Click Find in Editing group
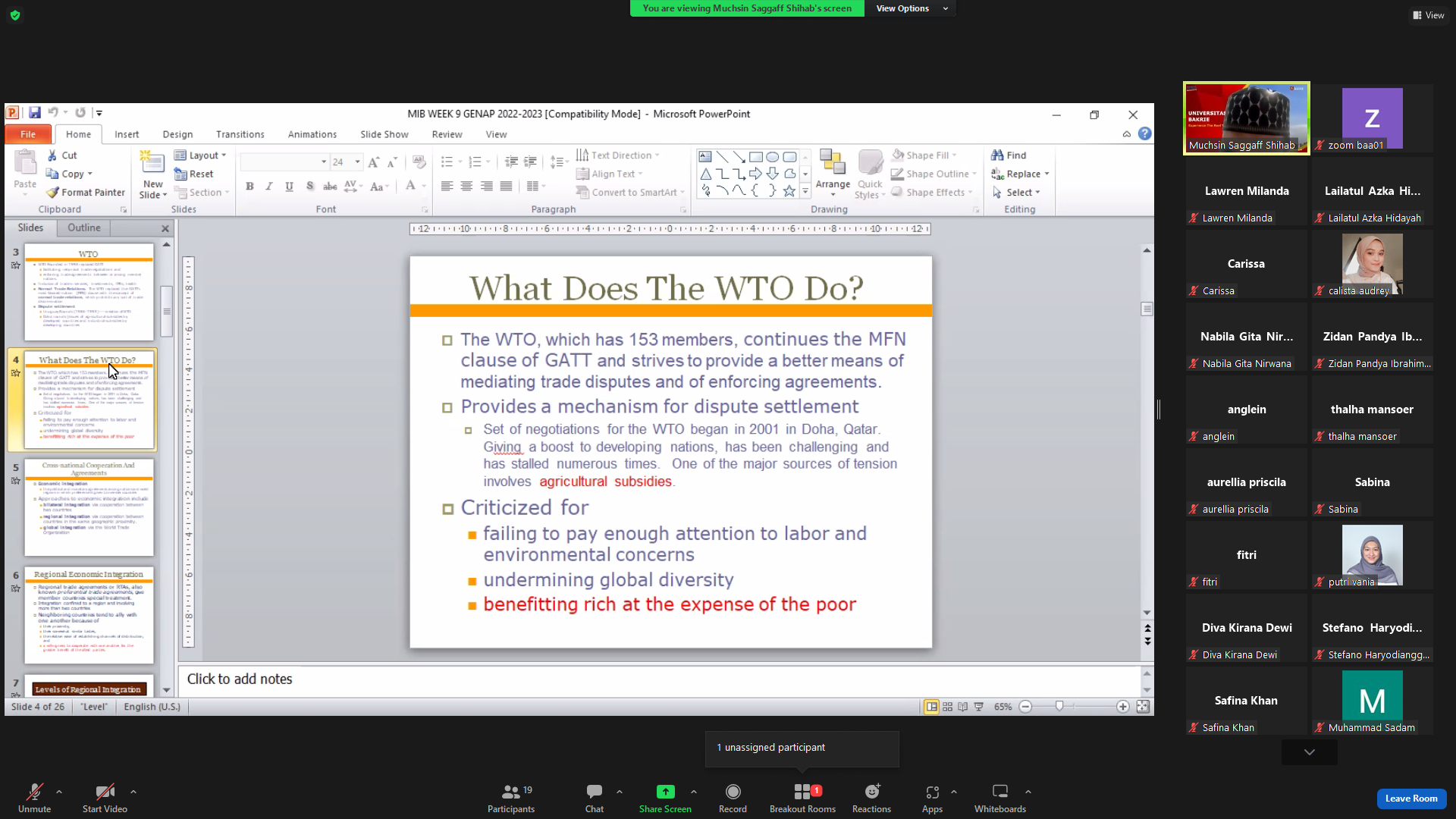The image size is (1456, 819). (1009, 155)
